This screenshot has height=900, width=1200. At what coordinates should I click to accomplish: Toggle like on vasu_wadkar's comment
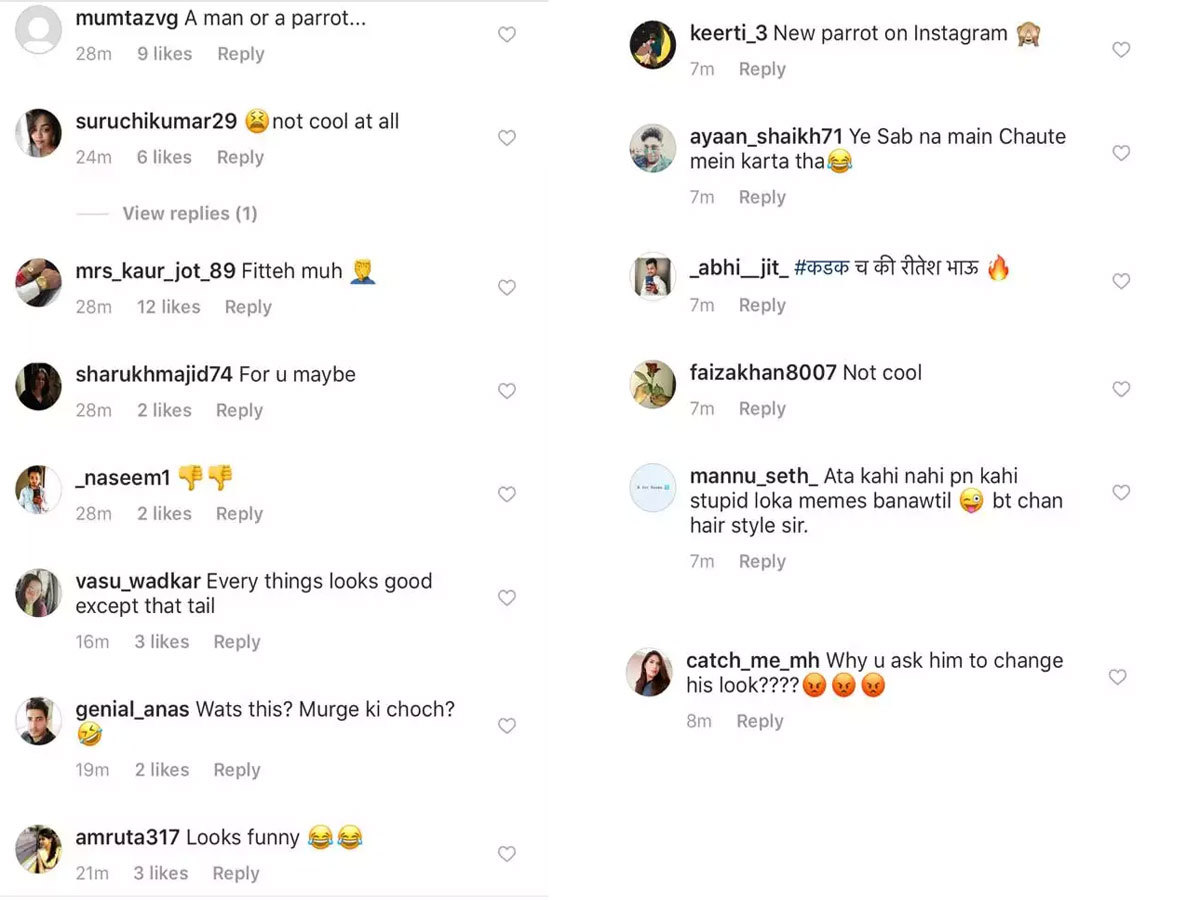(x=507, y=597)
